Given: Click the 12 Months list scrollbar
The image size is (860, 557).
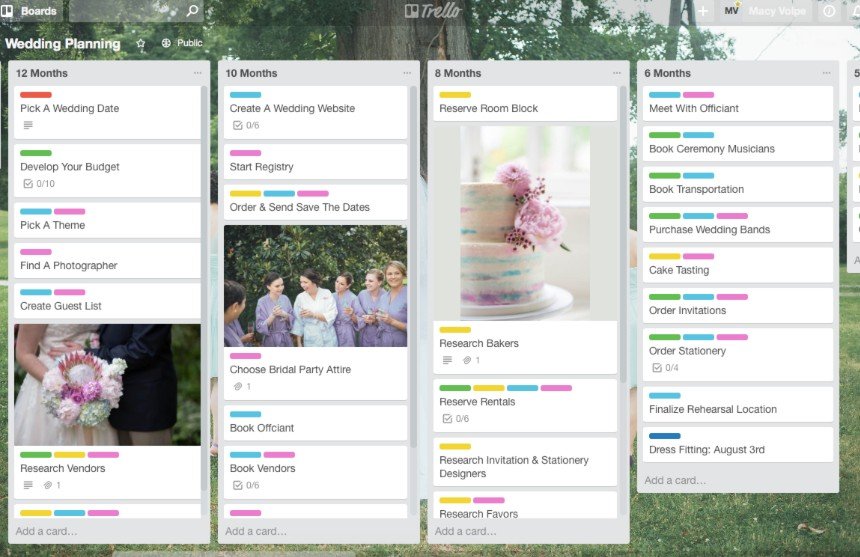Looking at the screenshot, I should pyautogui.click(x=204, y=288).
